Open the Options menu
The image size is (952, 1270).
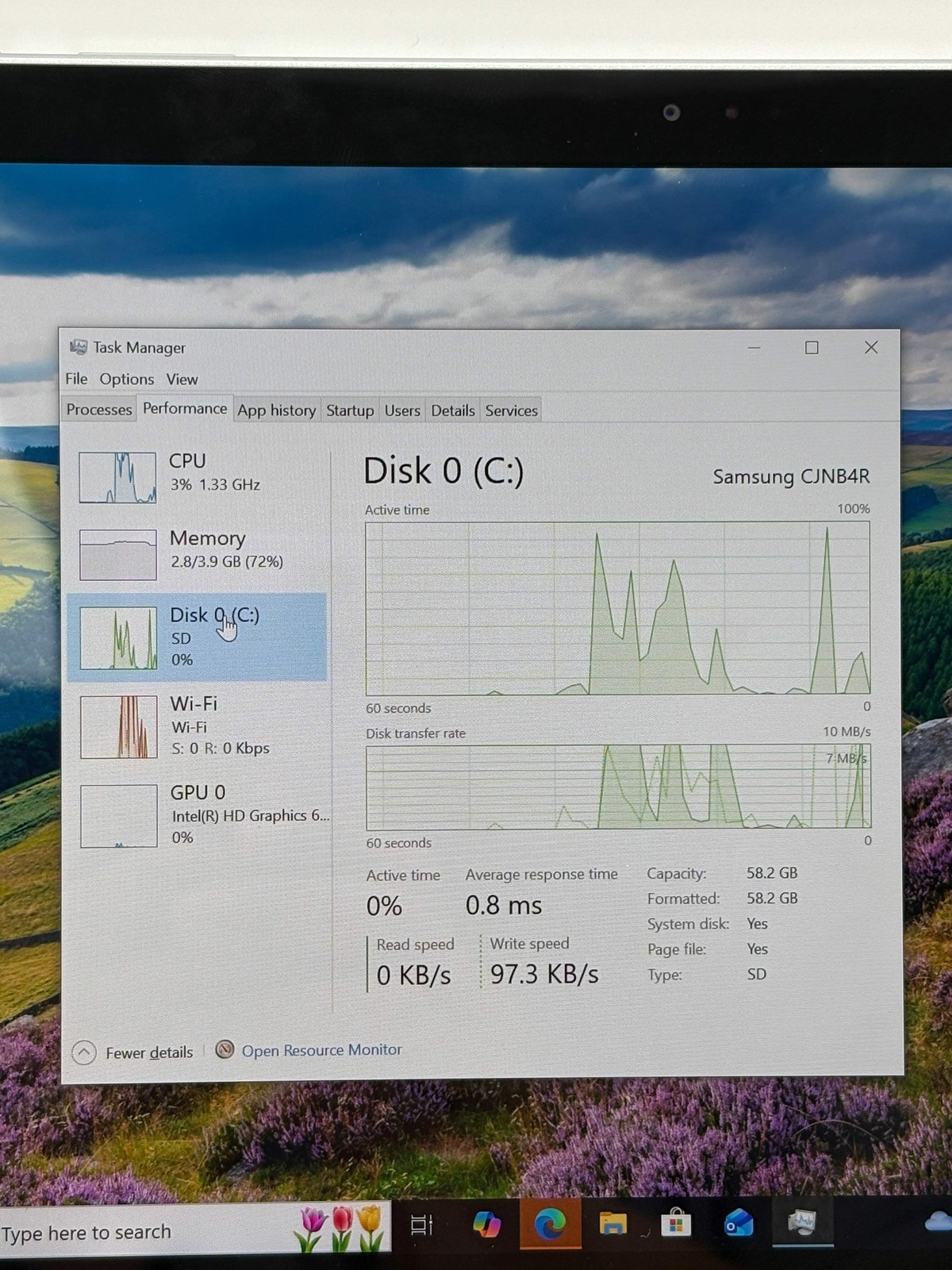pos(127,379)
